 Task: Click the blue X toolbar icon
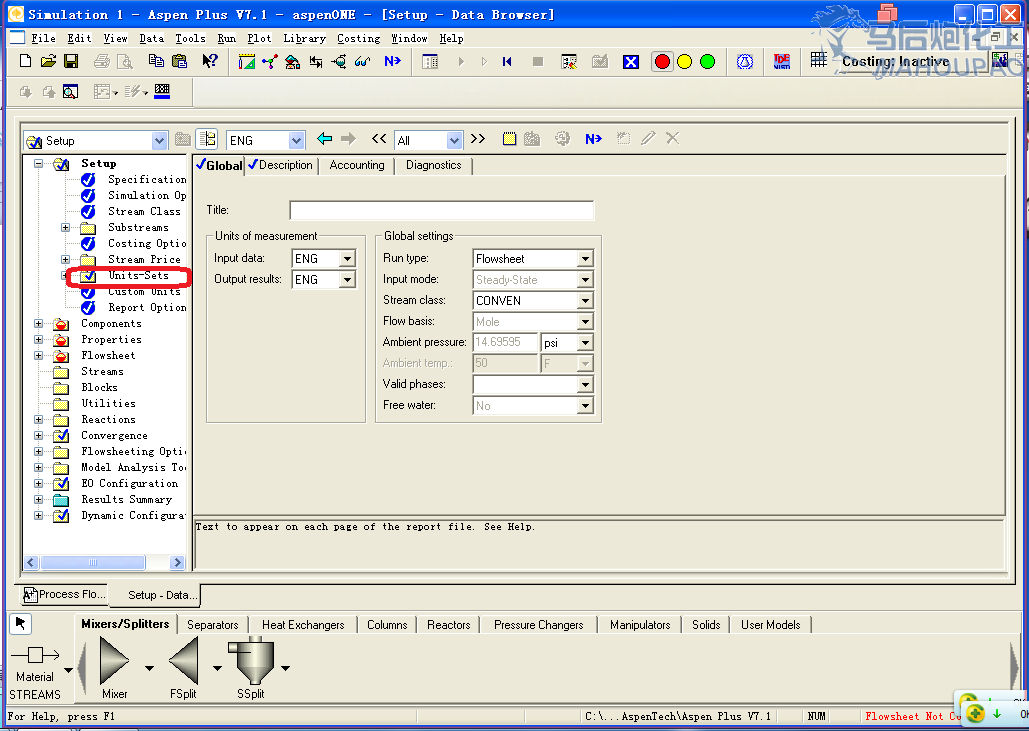point(631,62)
